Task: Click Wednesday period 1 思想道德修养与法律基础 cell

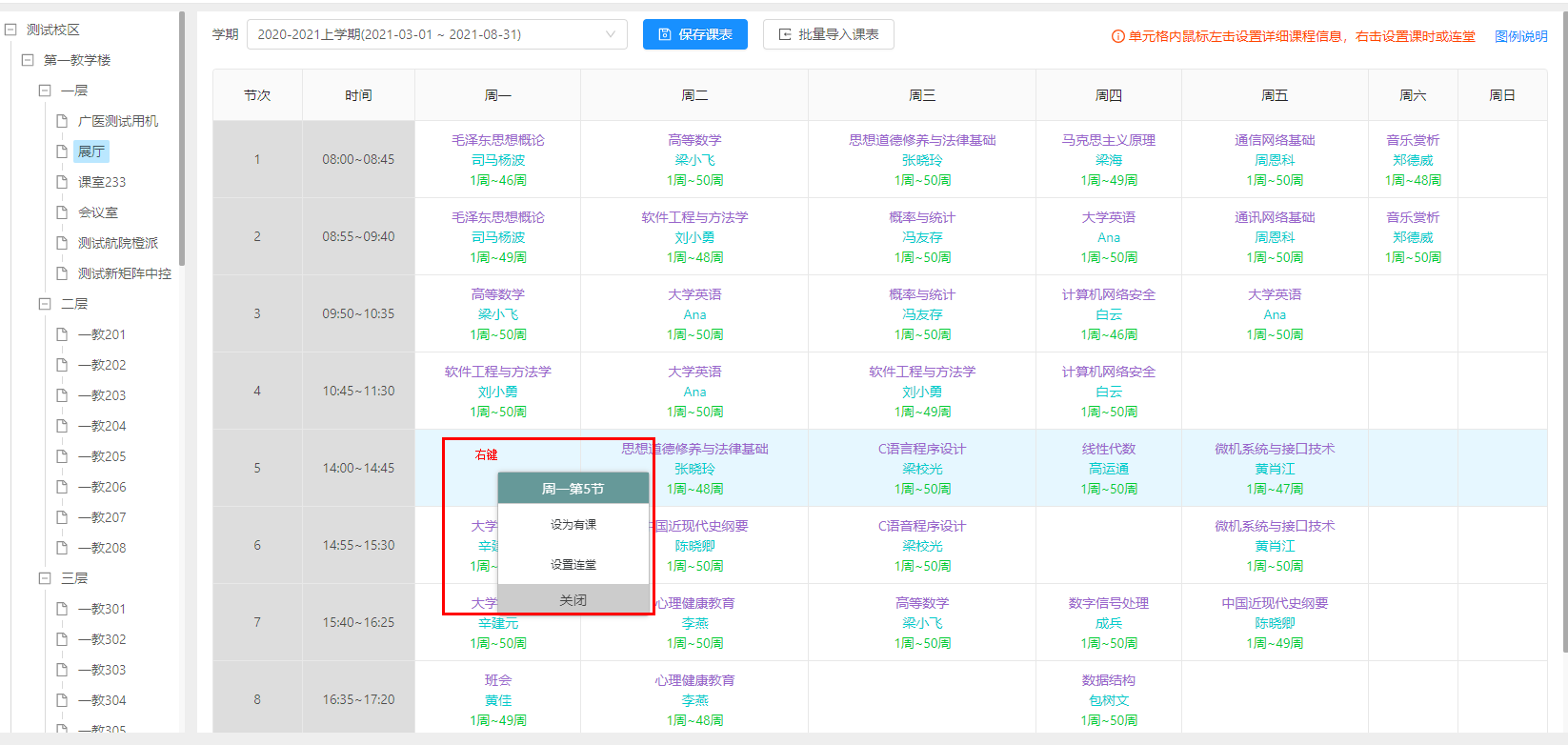Action: pyautogui.click(x=922, y=159)
